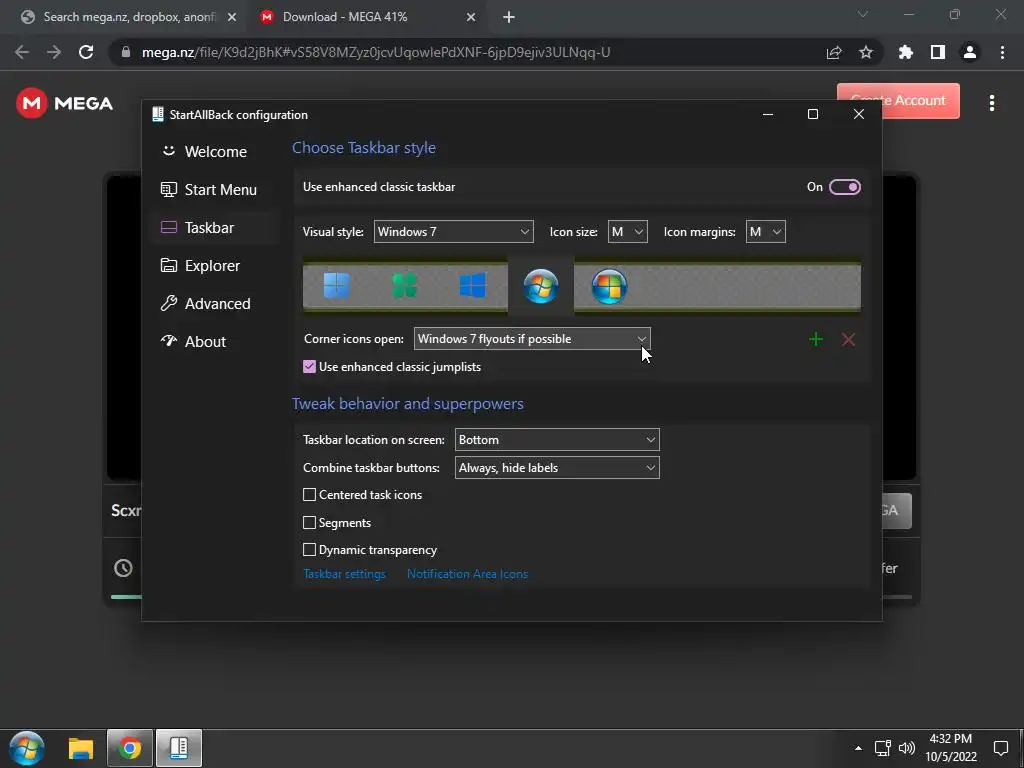1024x768 pixels.
Task: Enable the Segments checkbox
Action: pyautogui.click(x=310, y=522)
